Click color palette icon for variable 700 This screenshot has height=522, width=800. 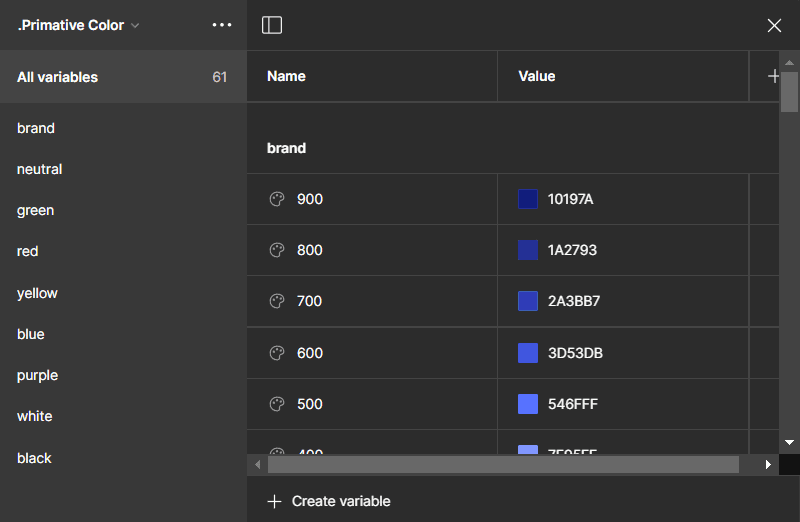pos(277,301)
